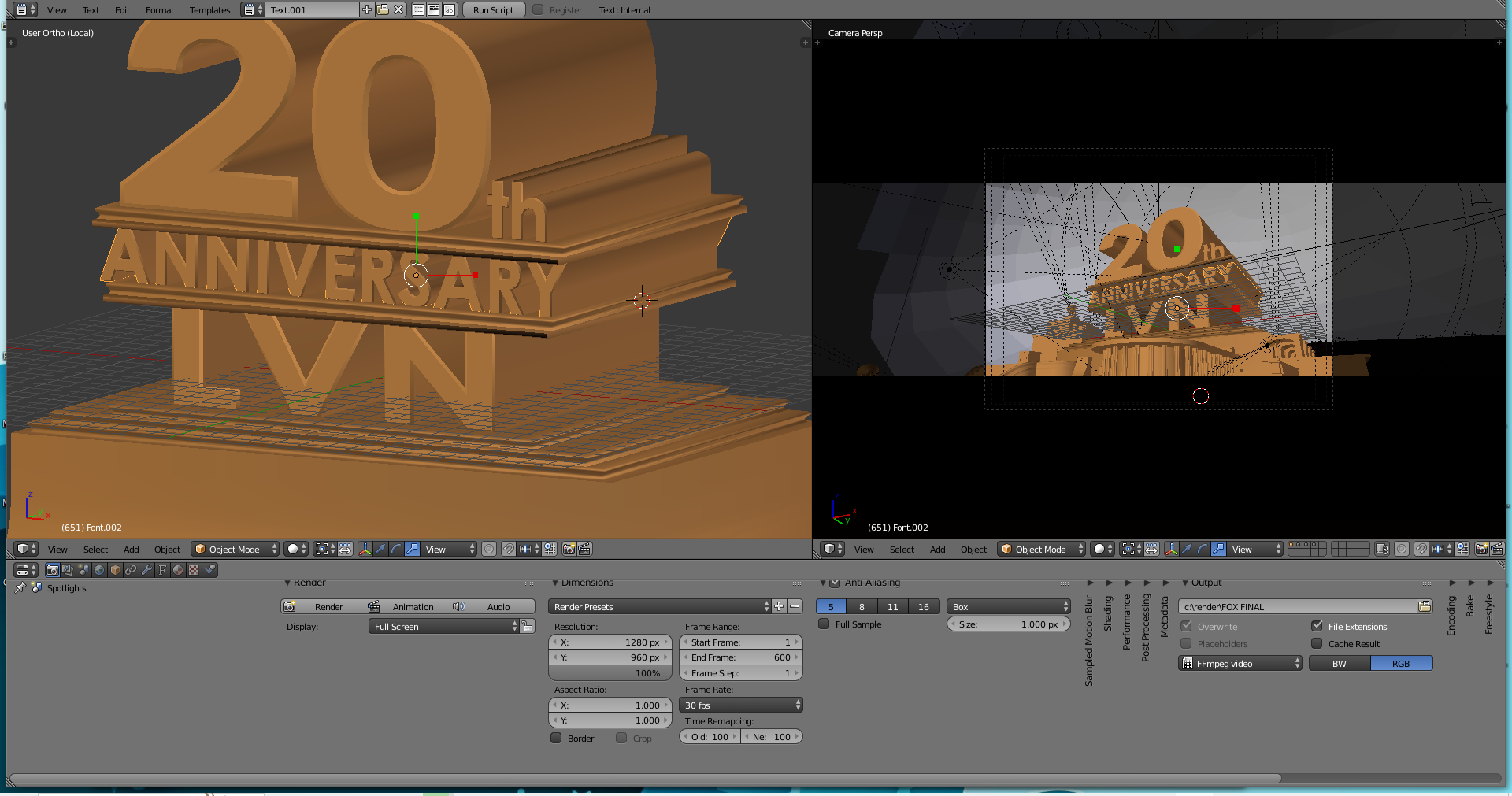Open the Format menu in text editor
Image resolution: width=1512 pixels, height=796 pixels.
[160, 10]
